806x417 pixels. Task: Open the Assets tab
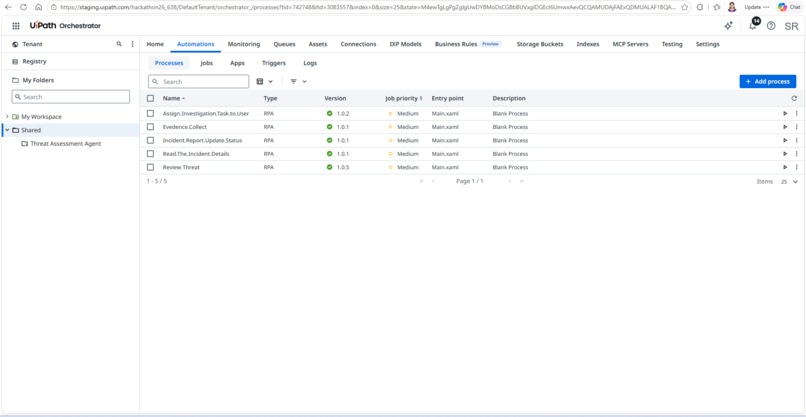pyautogui.click(x=318, y=44)
